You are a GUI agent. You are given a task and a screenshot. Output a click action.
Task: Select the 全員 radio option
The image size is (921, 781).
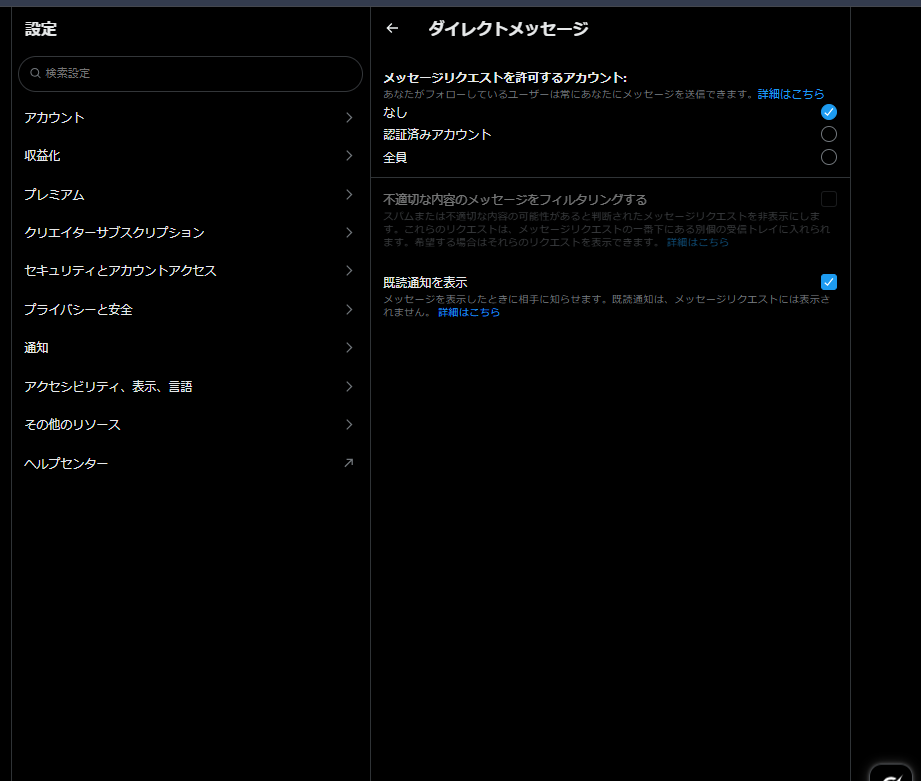coord(828,157)
